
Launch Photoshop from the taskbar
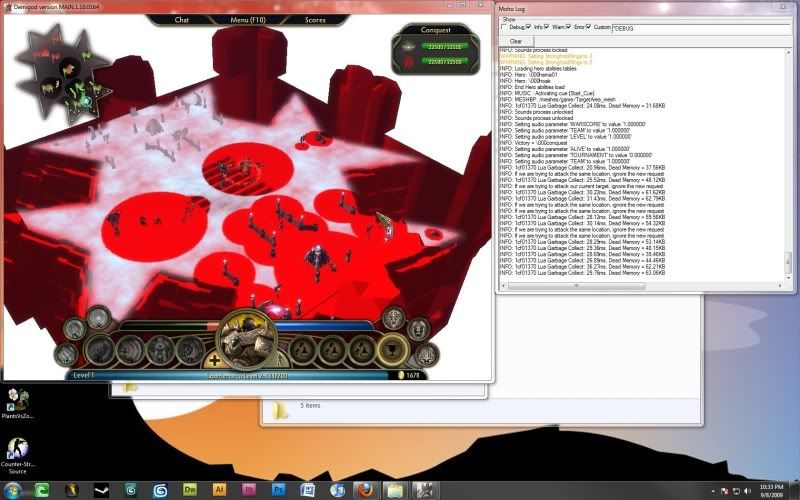pos(278,490)
